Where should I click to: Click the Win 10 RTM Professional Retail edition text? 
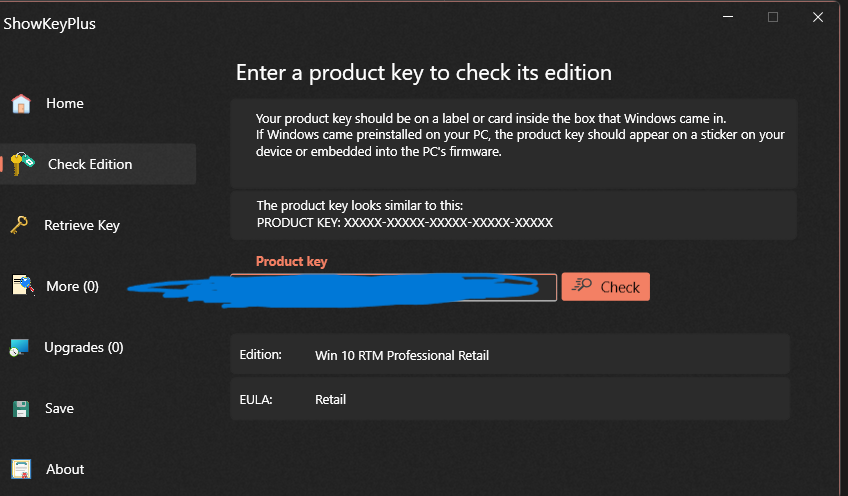(x=402, y=355)
